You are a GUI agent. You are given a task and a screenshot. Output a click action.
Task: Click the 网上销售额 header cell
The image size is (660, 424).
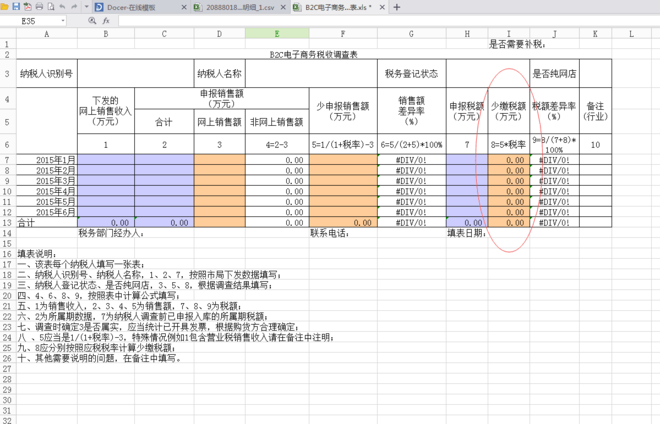tap(219, 122)
